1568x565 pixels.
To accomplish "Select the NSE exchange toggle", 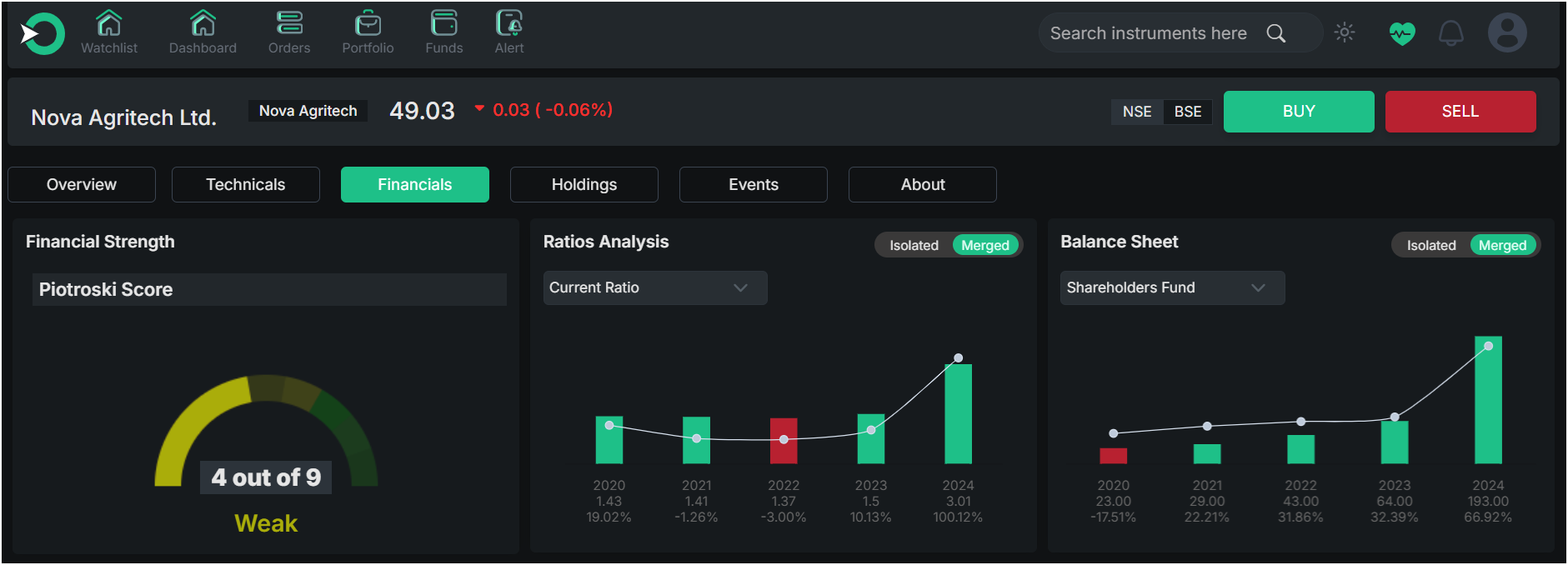I will point(1137,112).
